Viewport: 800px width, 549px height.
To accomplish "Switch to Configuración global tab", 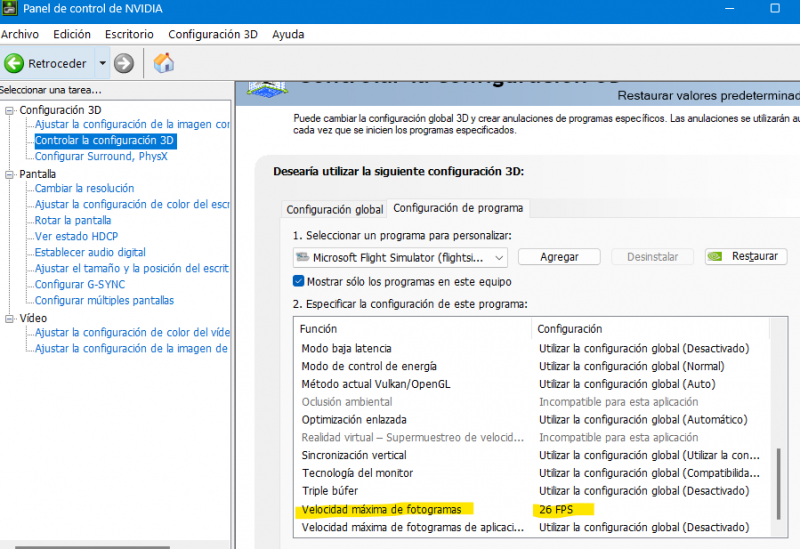I will [x=335, y=210].
